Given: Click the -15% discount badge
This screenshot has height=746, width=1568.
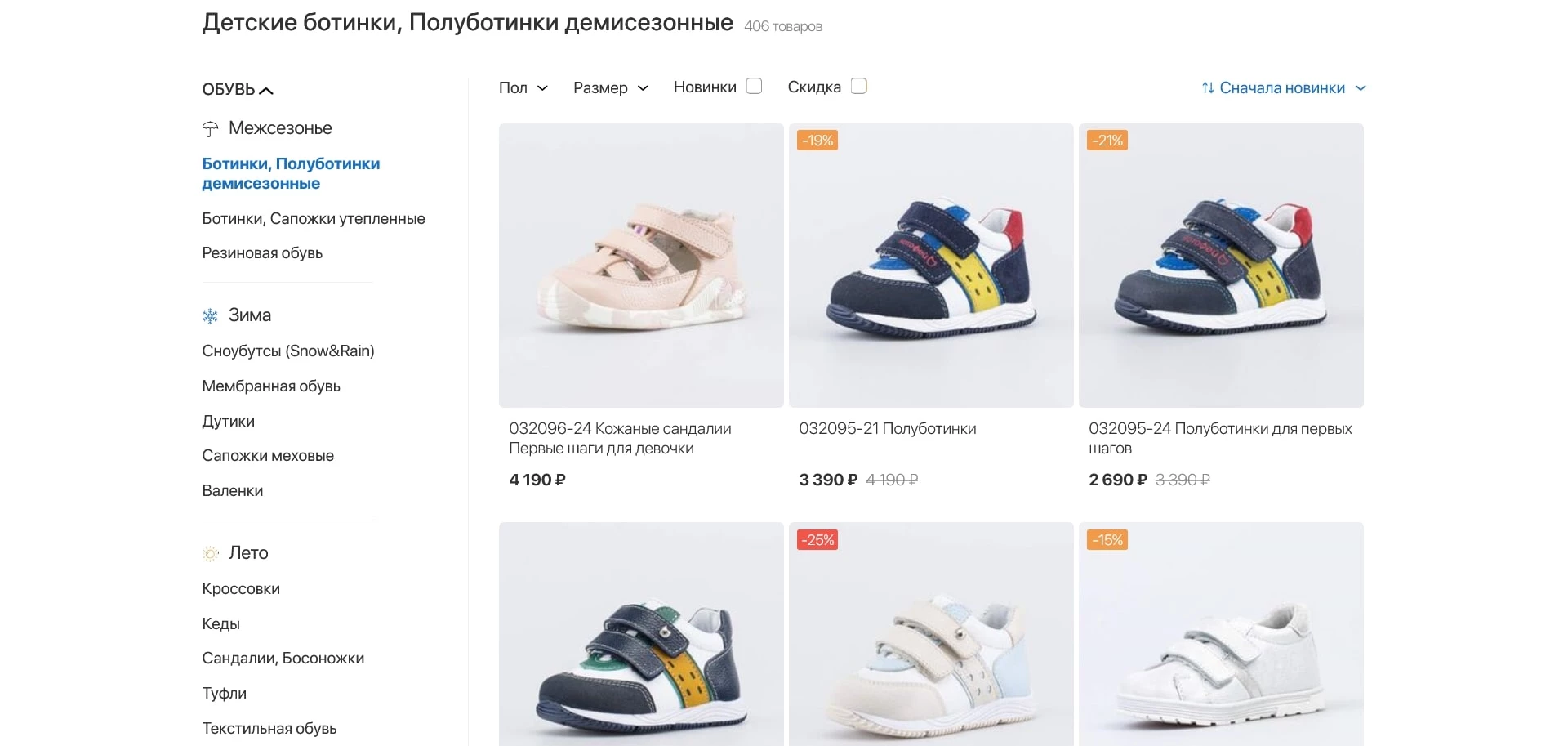Looking at the screenshot, I should click(1107, 540).
